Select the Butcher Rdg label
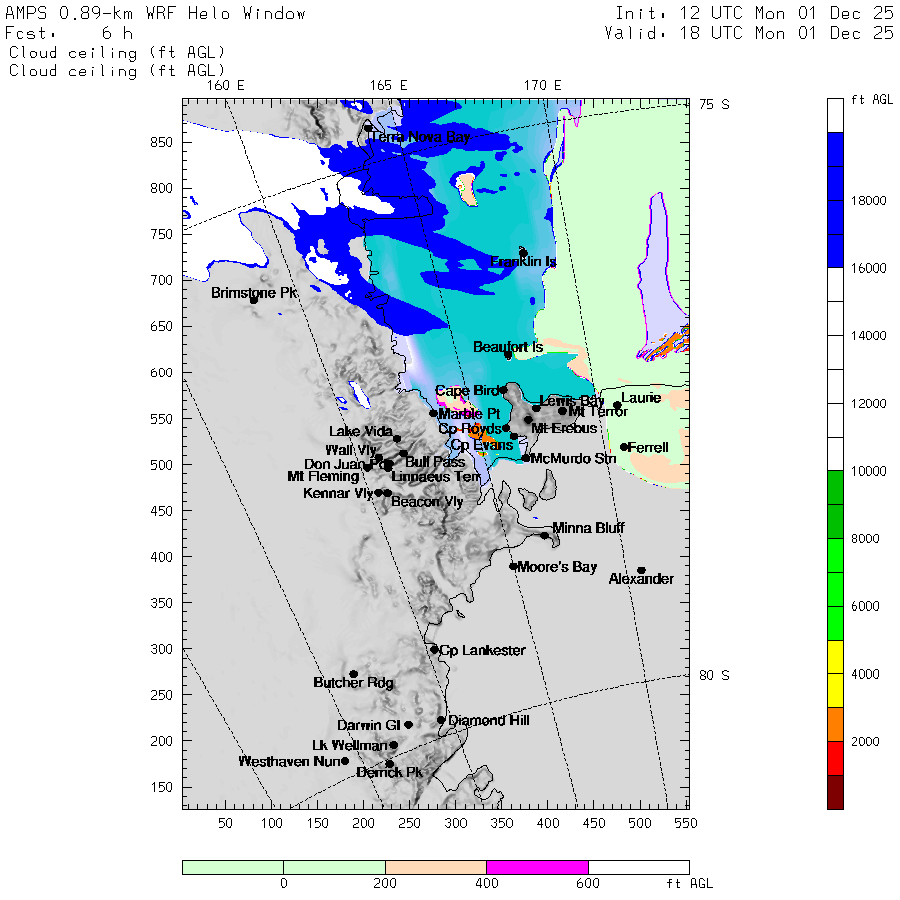Viewport: 900px width, 900px height. click(x=354, y=682)
